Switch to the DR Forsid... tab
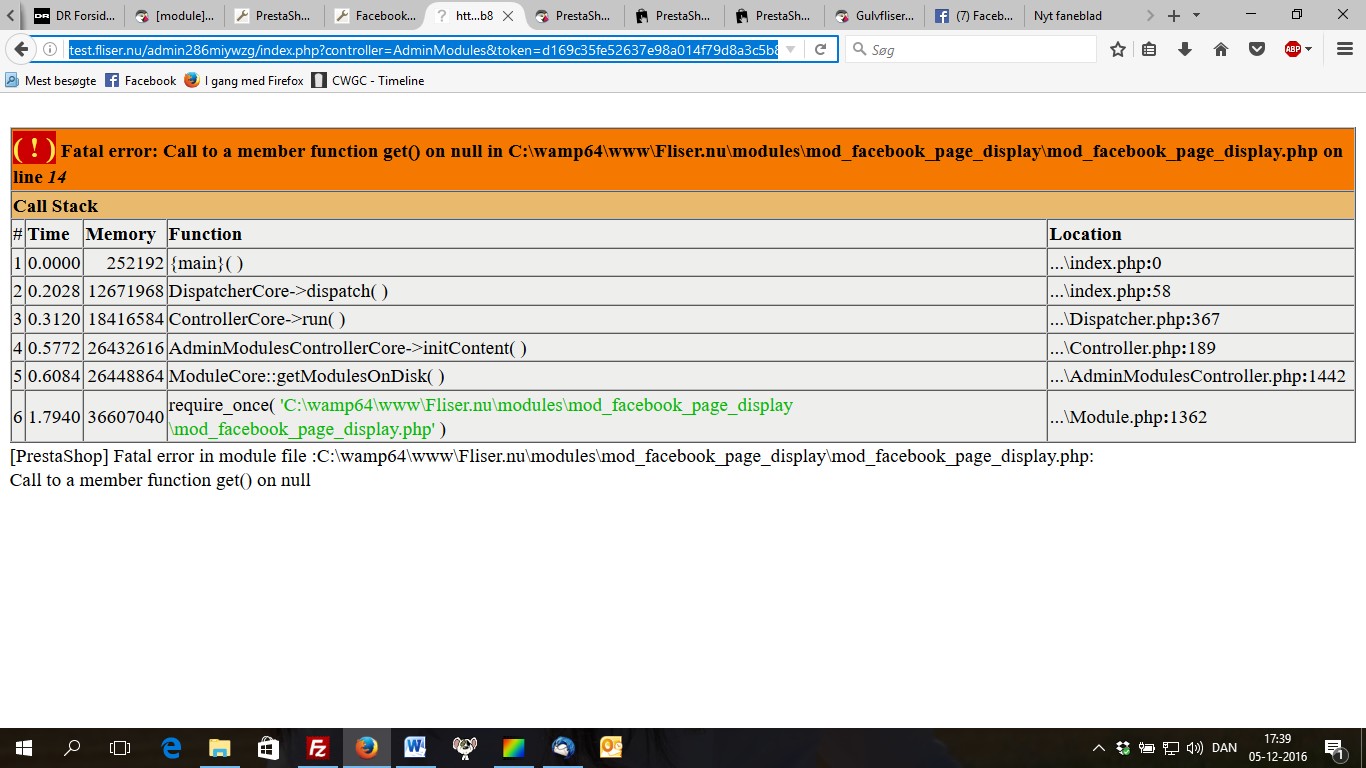This screenshot has height=768, width=1366. [x=75, y=15]
